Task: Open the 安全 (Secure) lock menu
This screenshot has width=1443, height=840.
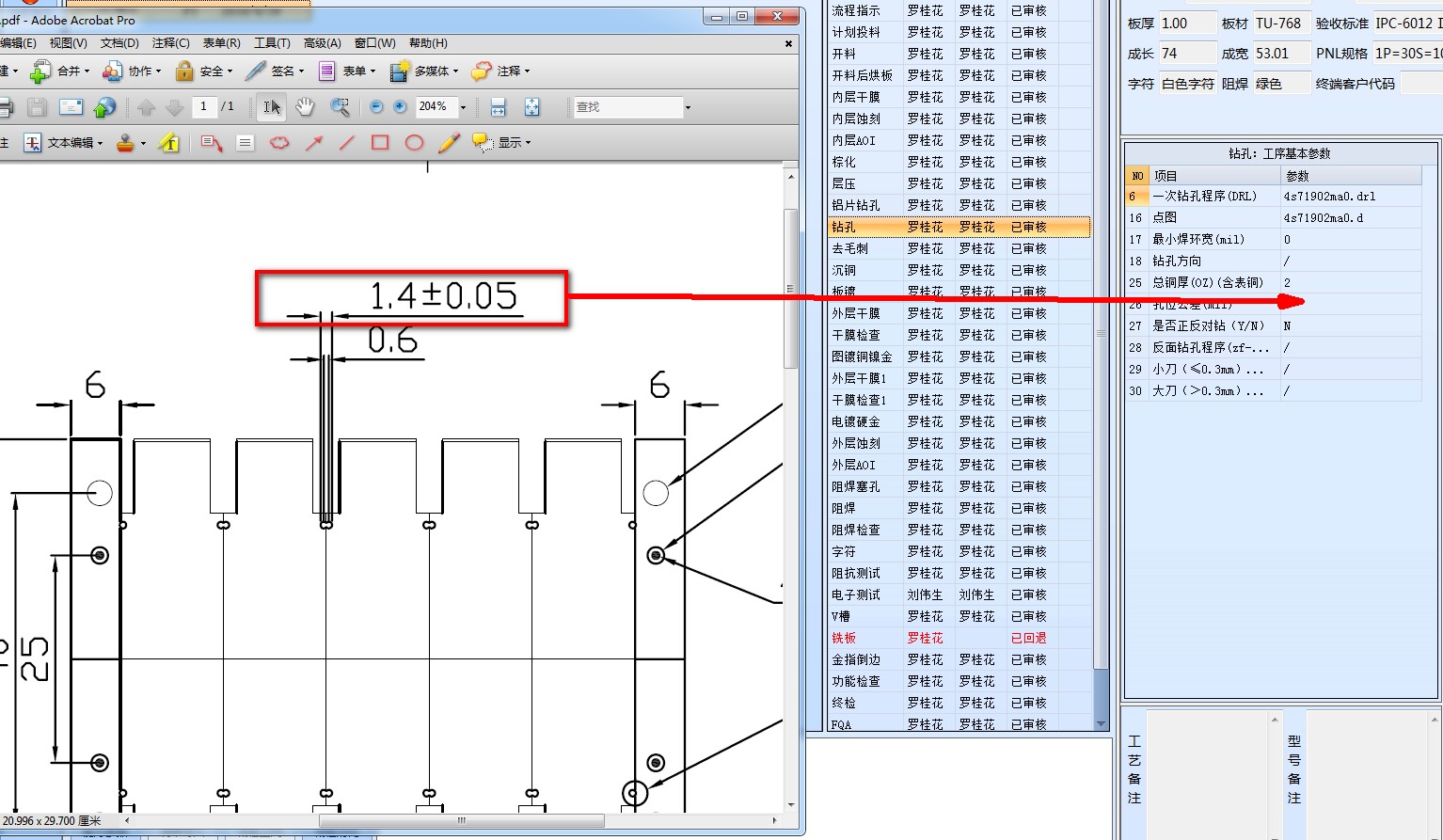Action: click(x=203, y=71)
